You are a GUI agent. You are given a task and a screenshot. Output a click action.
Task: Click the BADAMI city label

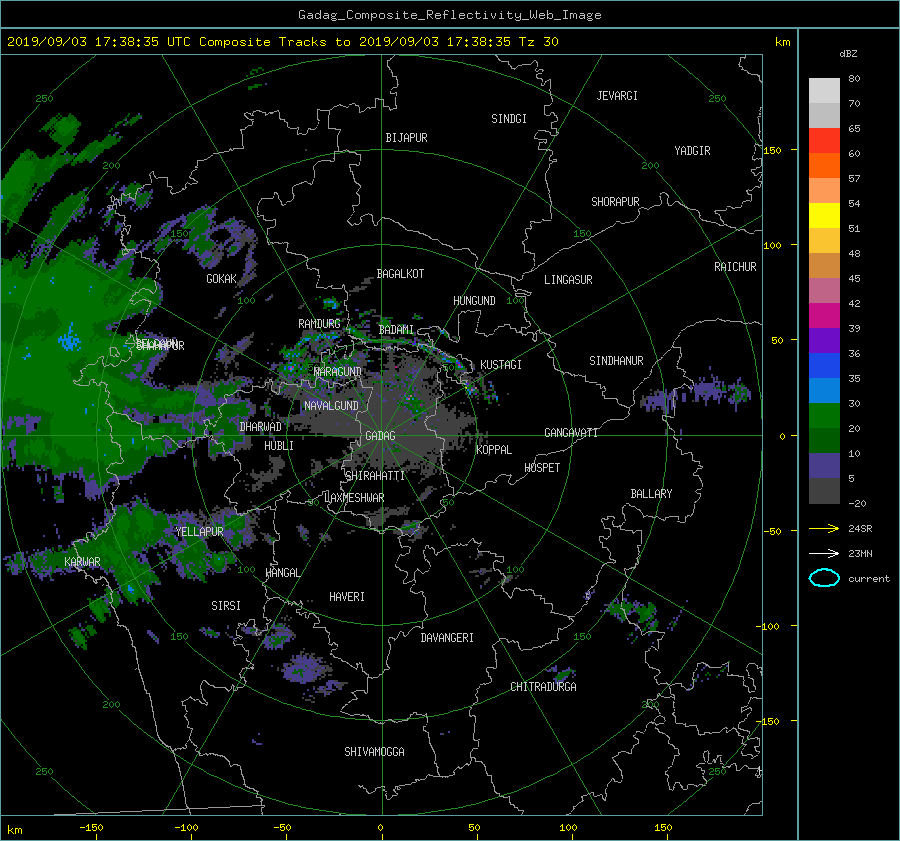tap(396, 330)
